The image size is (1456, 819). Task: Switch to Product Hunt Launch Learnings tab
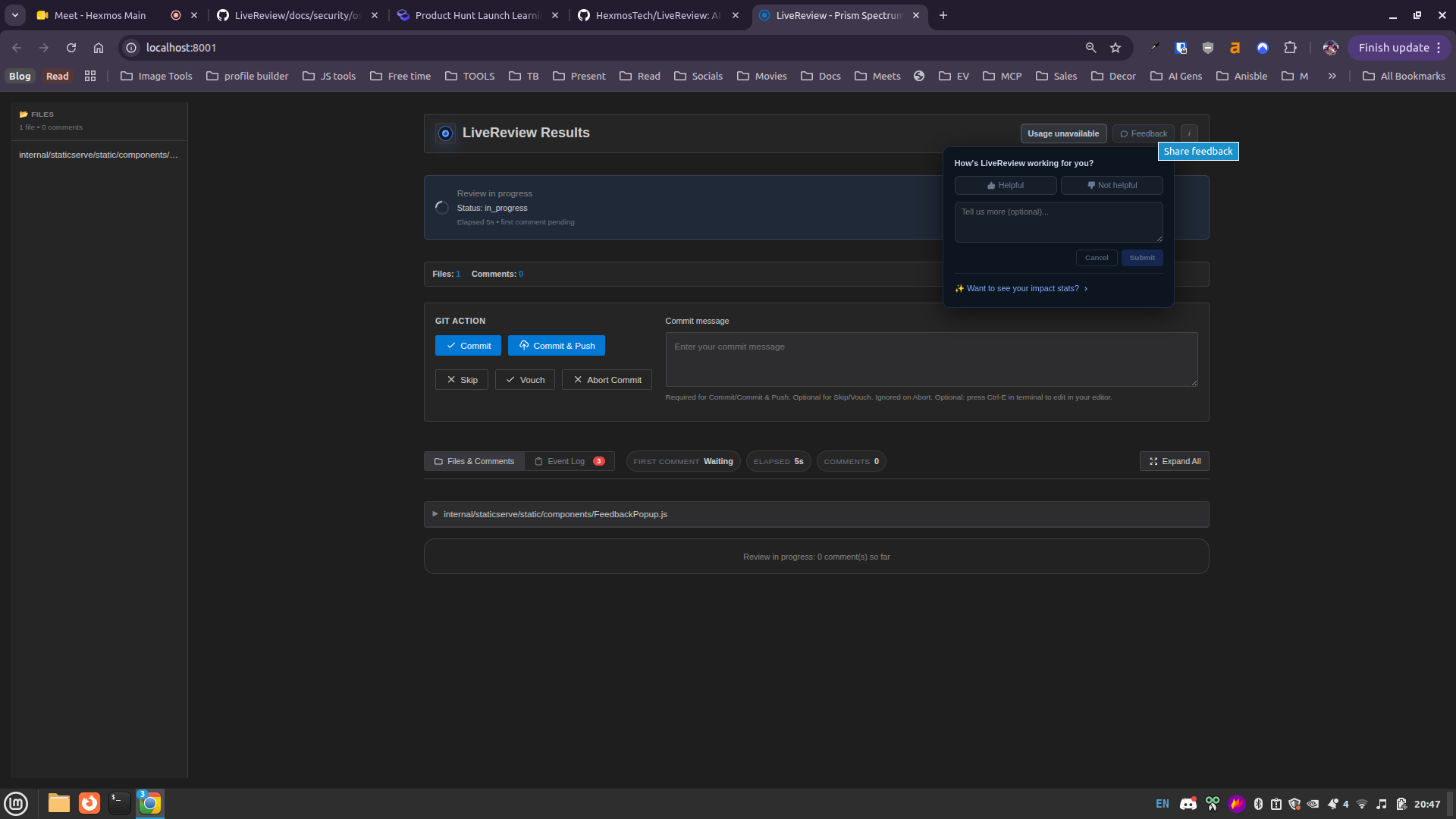[479, 15]
